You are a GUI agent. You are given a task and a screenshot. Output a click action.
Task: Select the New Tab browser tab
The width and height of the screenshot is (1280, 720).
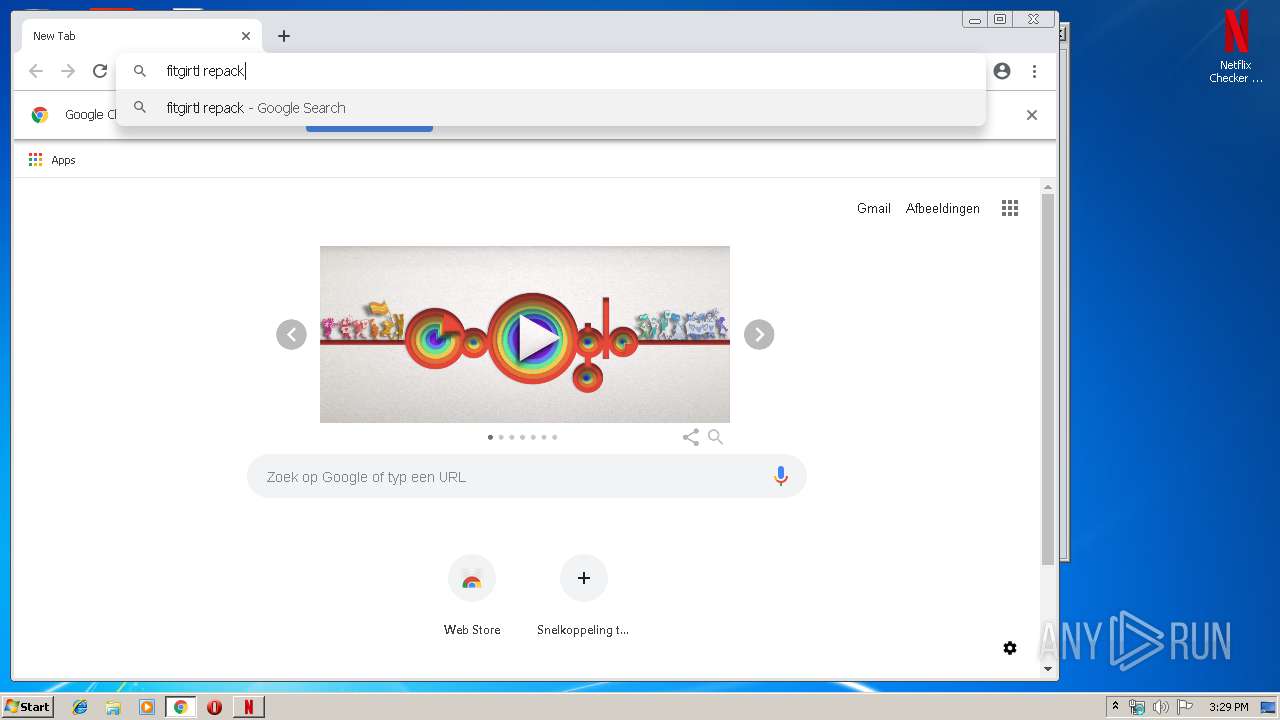pos(142,36)
